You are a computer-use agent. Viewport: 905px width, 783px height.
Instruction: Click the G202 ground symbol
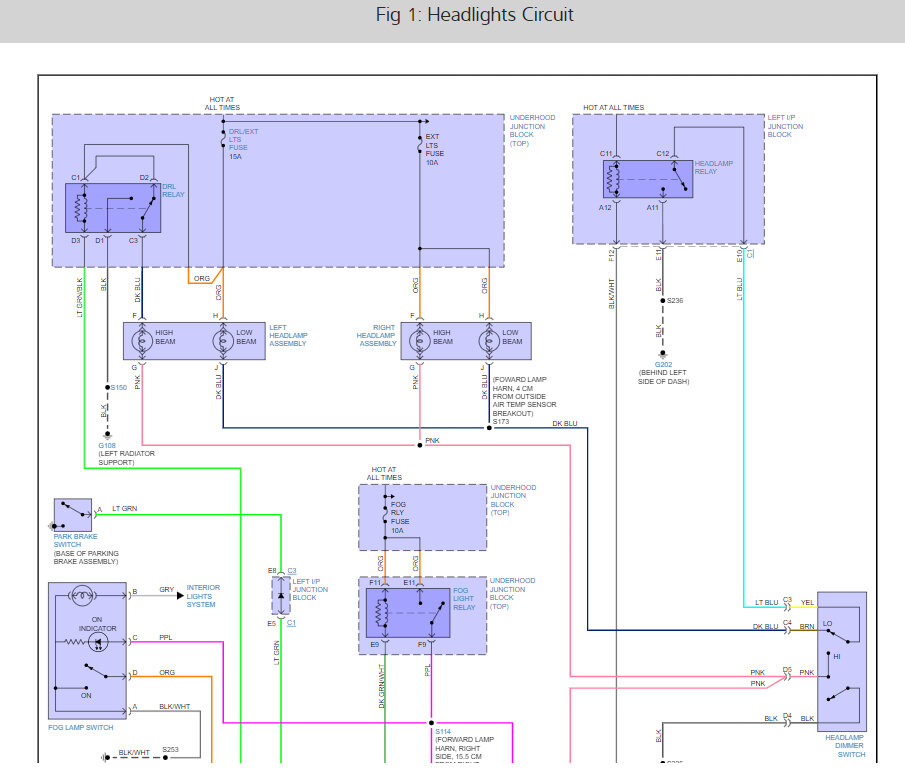[x=663, y=353]
